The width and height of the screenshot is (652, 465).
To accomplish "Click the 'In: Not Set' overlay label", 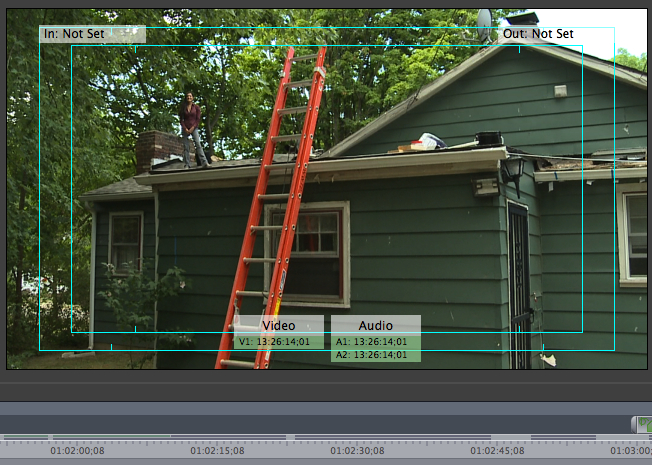I will click(x=93, y=34).
